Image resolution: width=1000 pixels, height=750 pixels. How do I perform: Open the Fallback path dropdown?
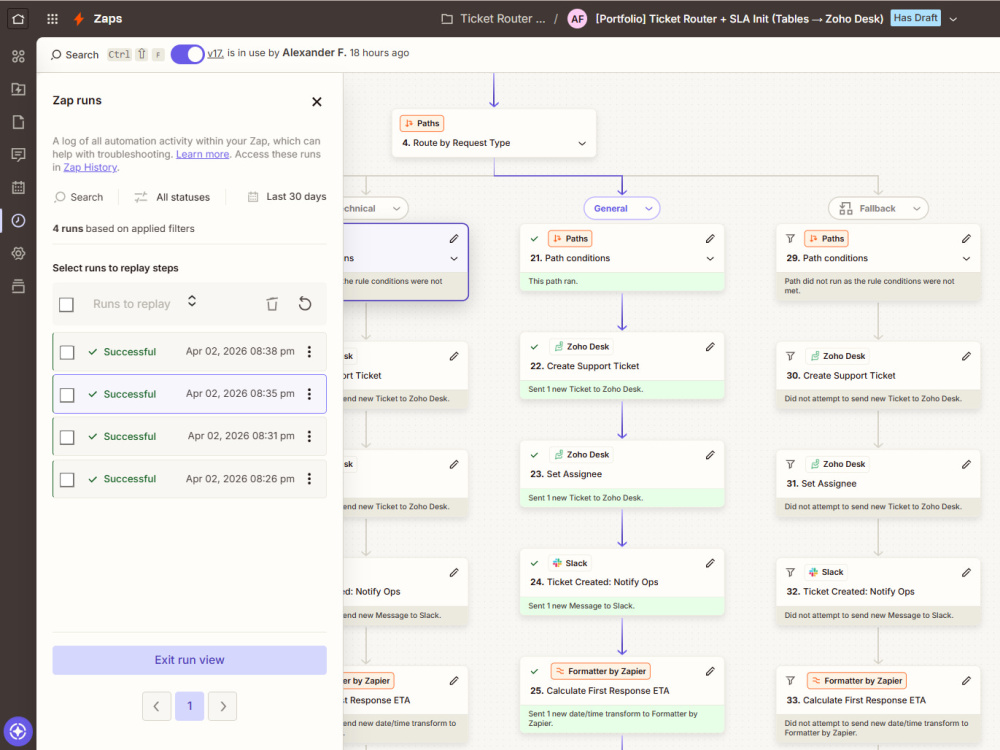[x=878, y=208]
